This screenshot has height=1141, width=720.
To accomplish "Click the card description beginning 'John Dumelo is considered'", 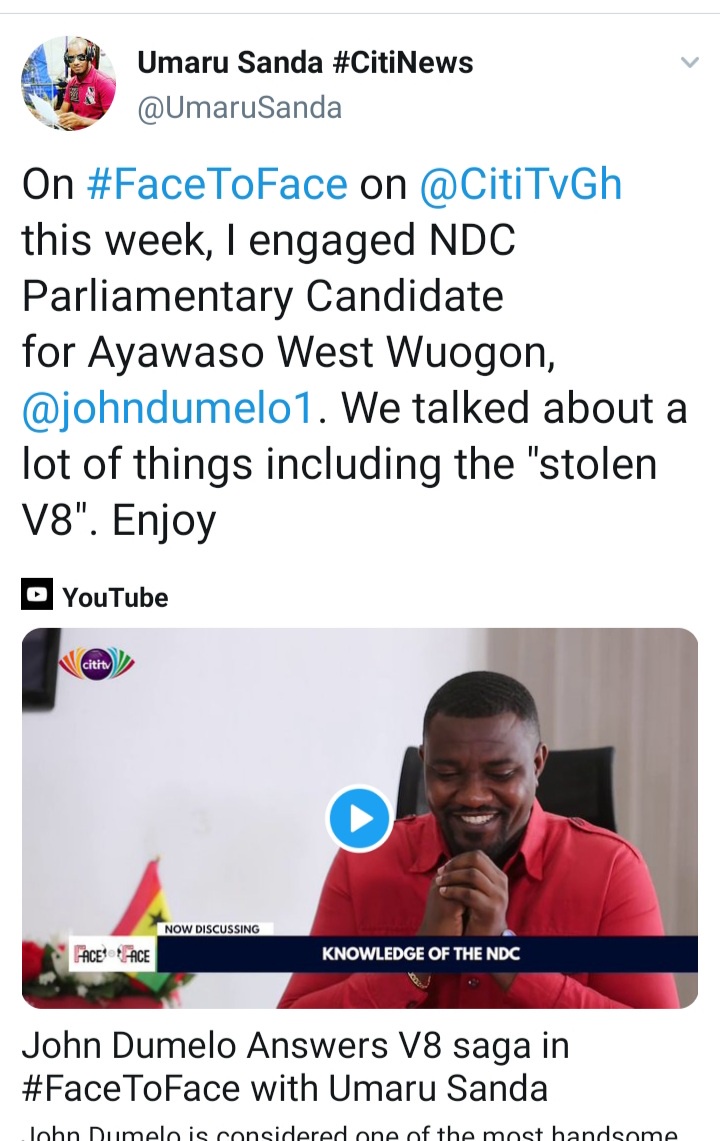I will [350, 1133].
